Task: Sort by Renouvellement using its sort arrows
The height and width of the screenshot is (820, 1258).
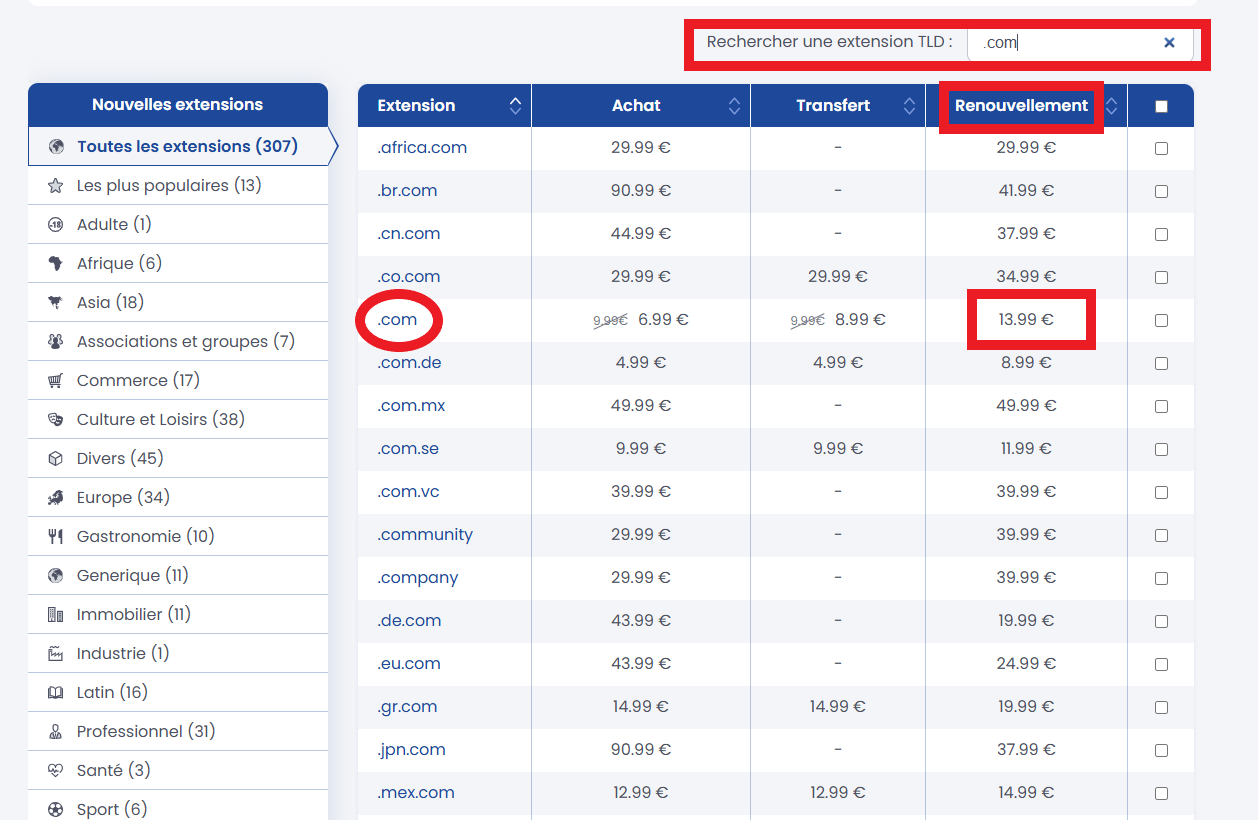Action: tap(1111, 106)
